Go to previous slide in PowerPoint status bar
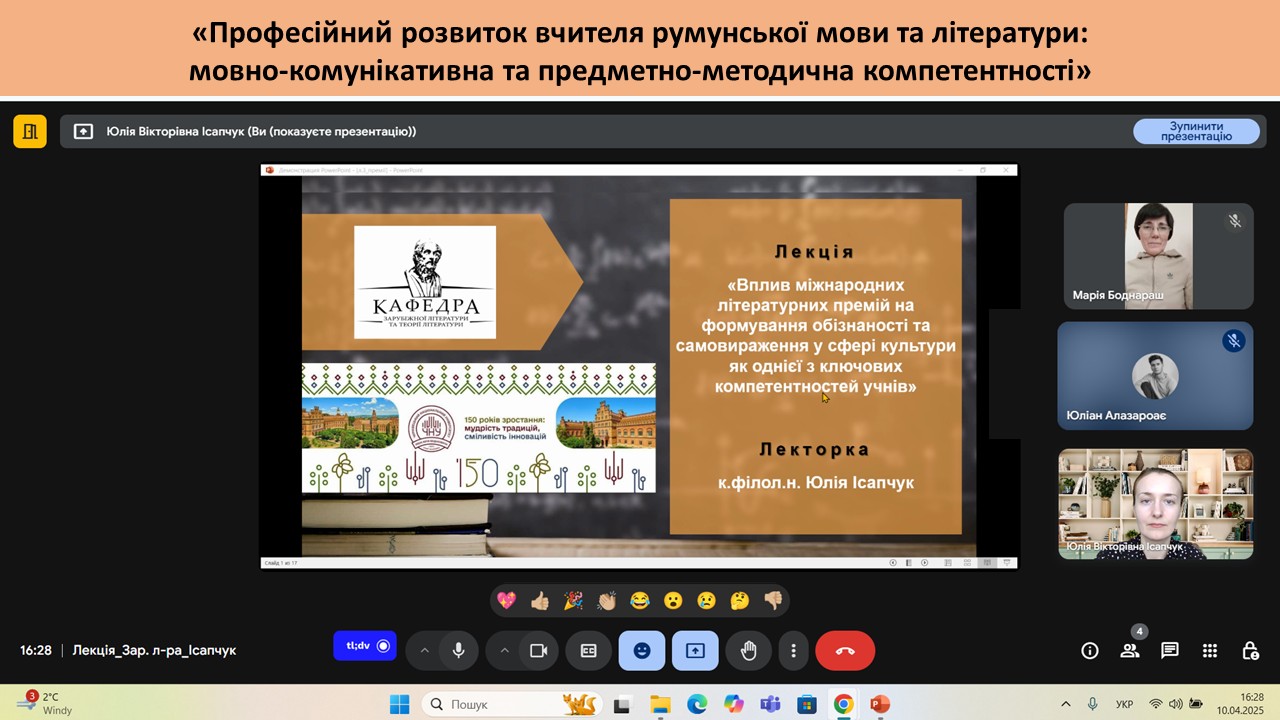Image resolution: width=1280 pixels, height=720 pixels. point(893,563)
